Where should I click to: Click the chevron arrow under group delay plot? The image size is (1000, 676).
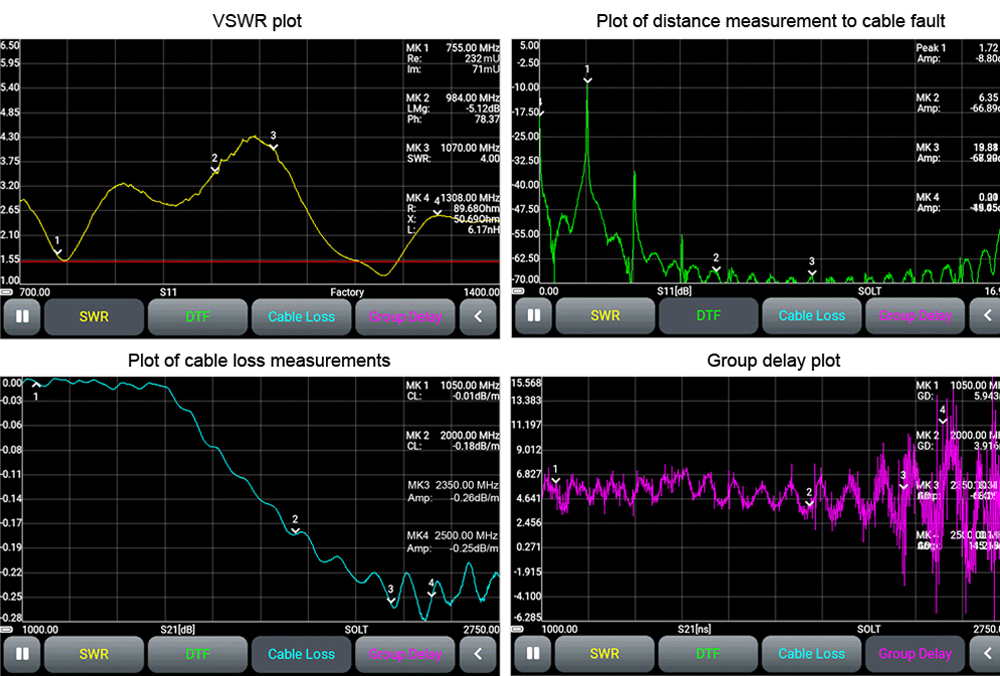pyautogui.click(x=986, y=654)
